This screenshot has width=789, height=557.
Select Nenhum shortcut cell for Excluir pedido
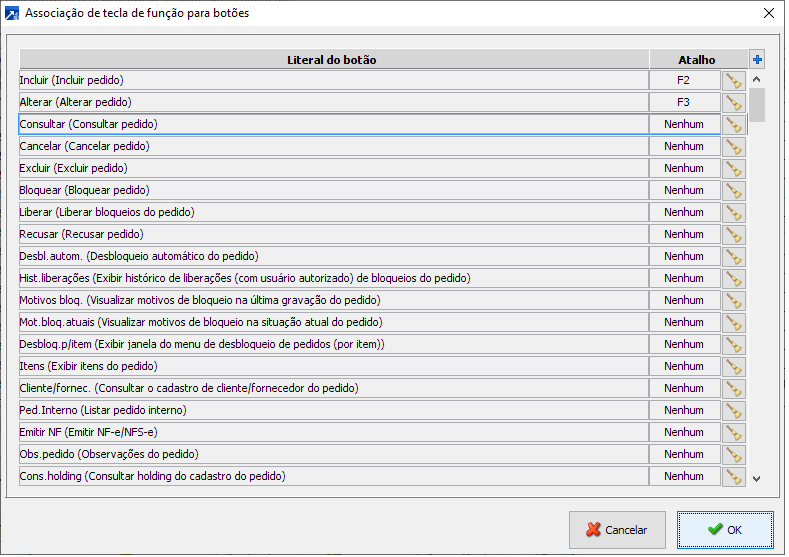684,169
